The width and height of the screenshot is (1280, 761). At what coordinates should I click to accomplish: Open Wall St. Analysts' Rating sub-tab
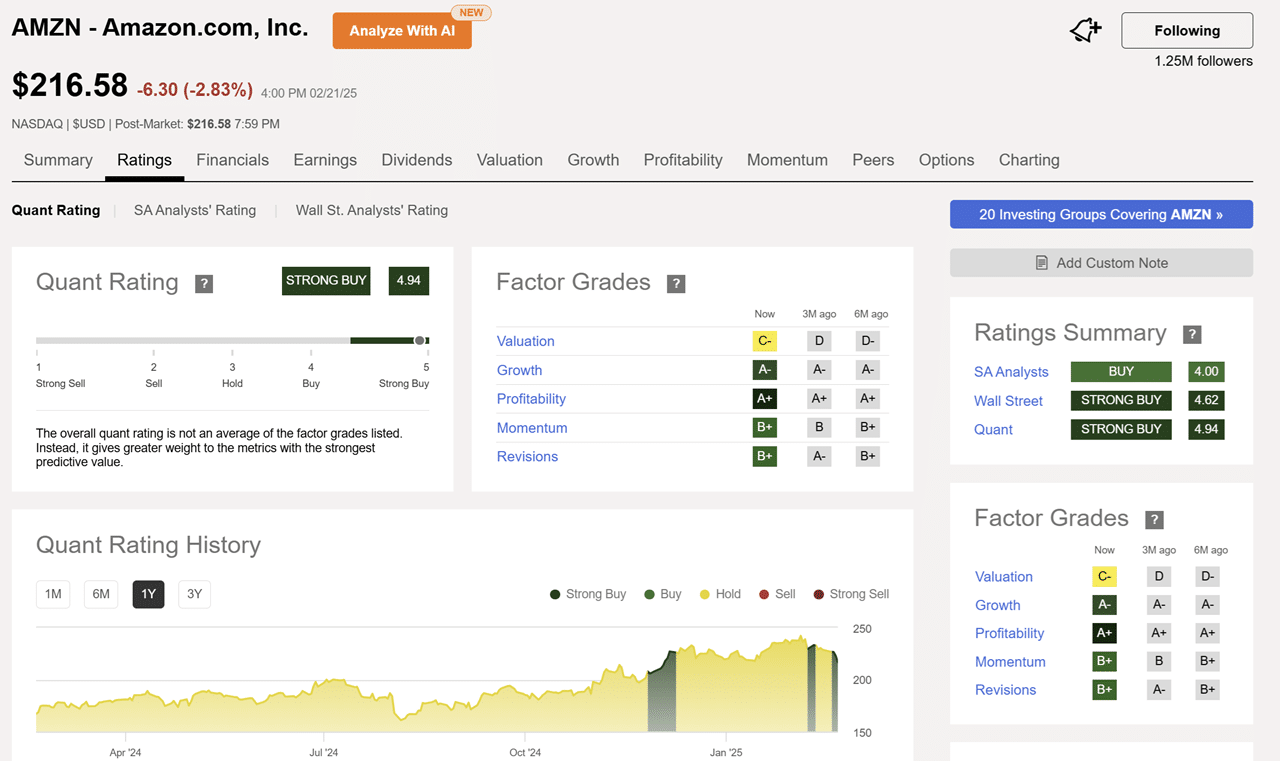[x=372, y=210]
